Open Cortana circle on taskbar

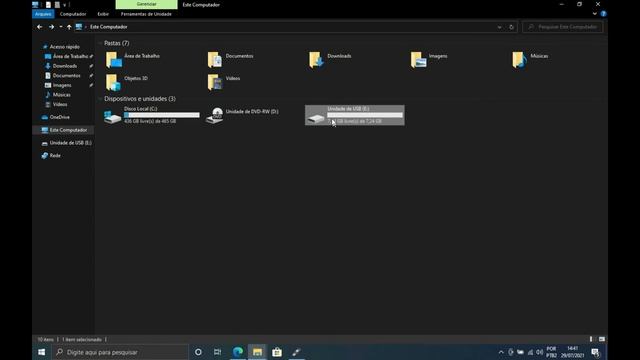point(198,352)
